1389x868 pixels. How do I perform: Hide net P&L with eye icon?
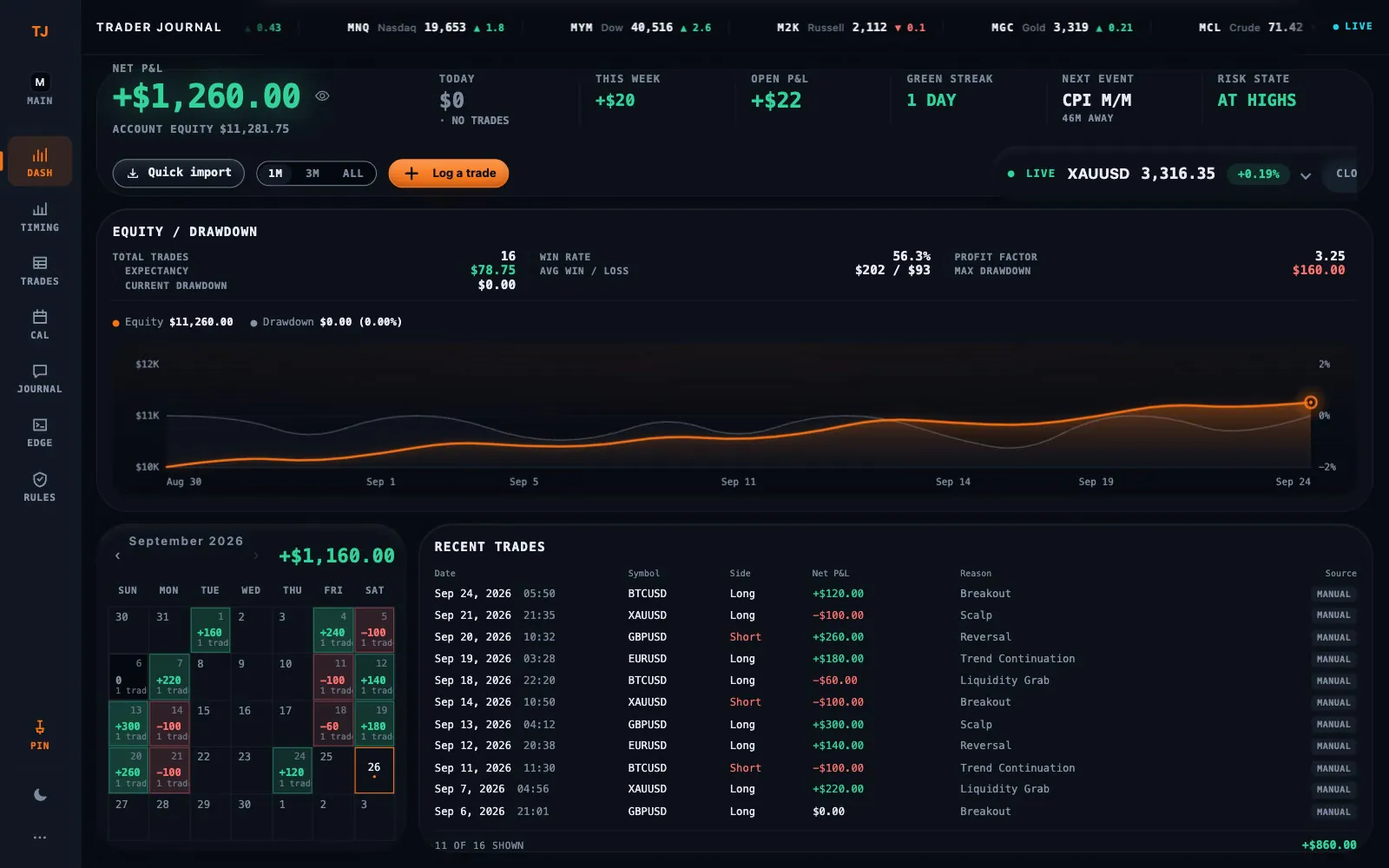pos(322,95)
